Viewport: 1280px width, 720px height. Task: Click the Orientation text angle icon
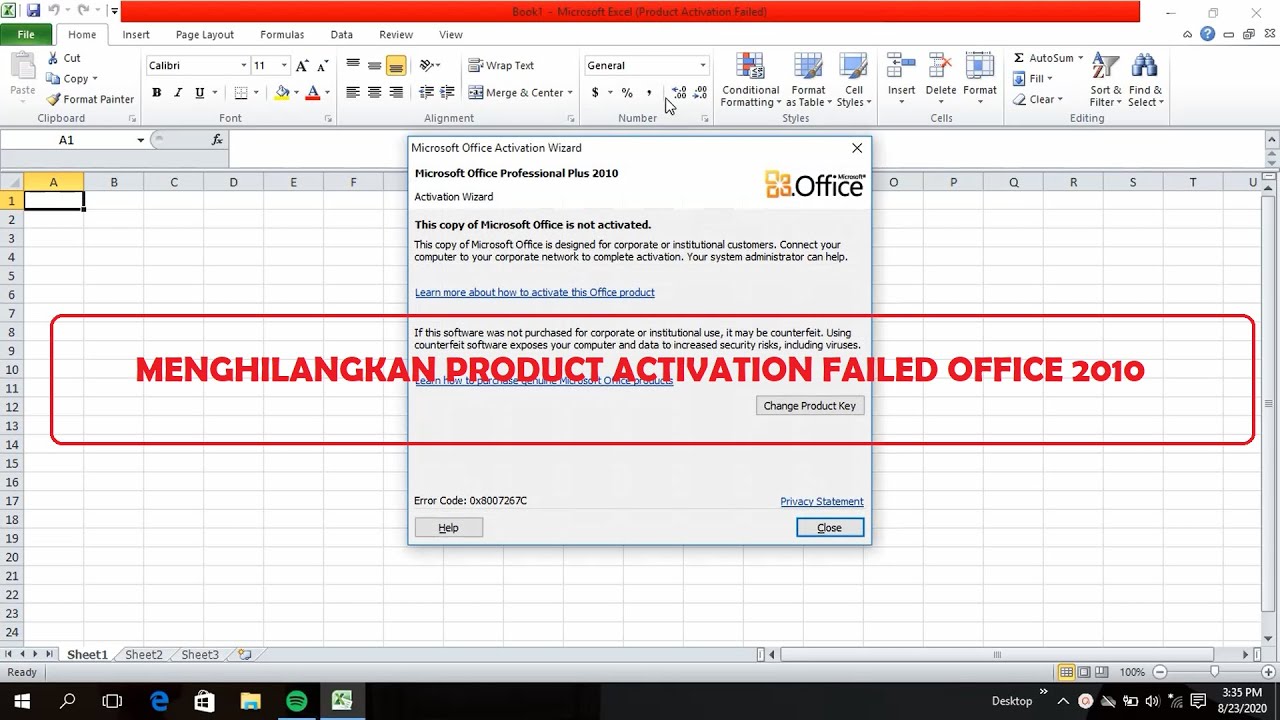pyautogui.click(x=428, y=66)
